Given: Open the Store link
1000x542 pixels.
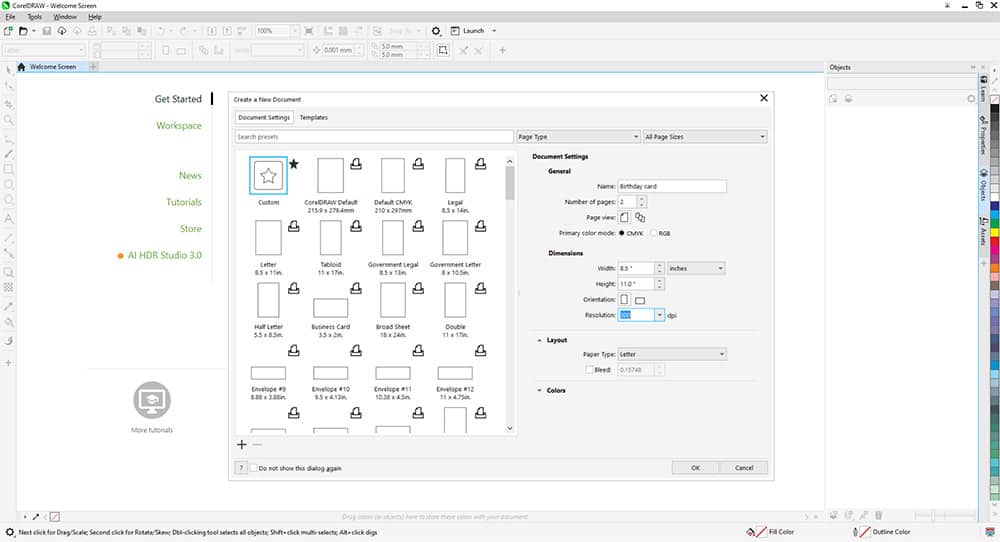Looking at the screenshot, I should pyautogui.click(x=191, y=229).
